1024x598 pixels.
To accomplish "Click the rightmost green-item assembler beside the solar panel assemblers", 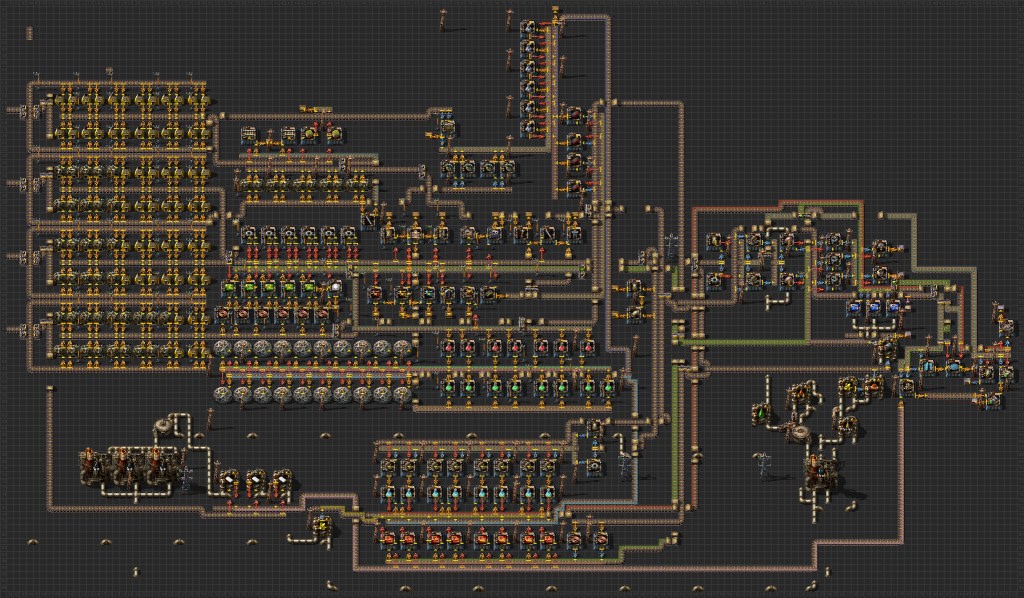I will click(x=335, y=135).
